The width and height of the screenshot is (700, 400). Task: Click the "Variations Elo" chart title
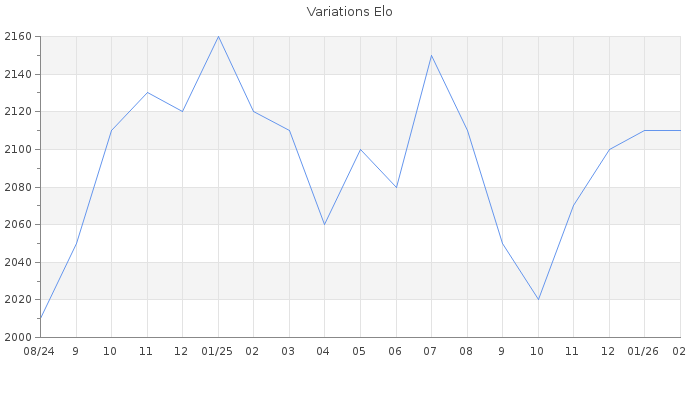pyautogui.click(x=349, y=12)
